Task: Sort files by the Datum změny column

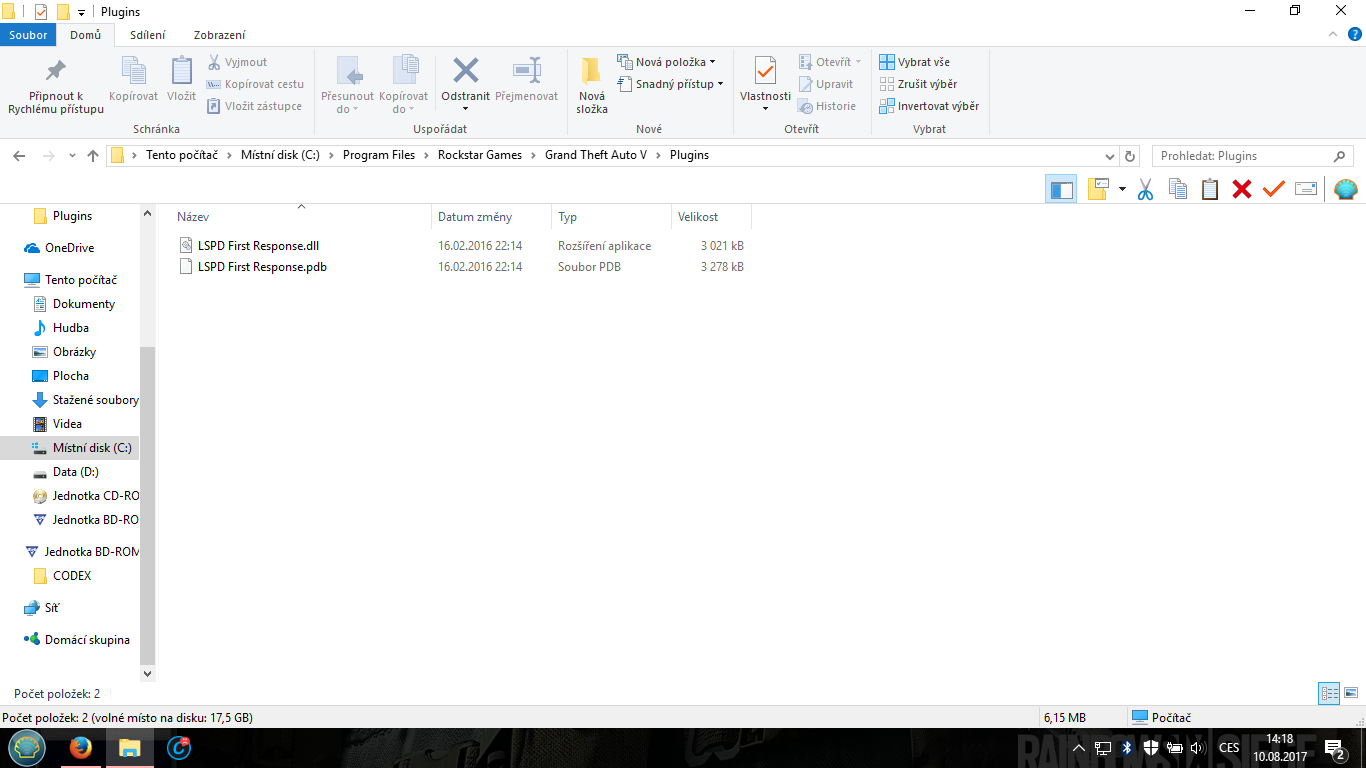Action: click(492, 217)
